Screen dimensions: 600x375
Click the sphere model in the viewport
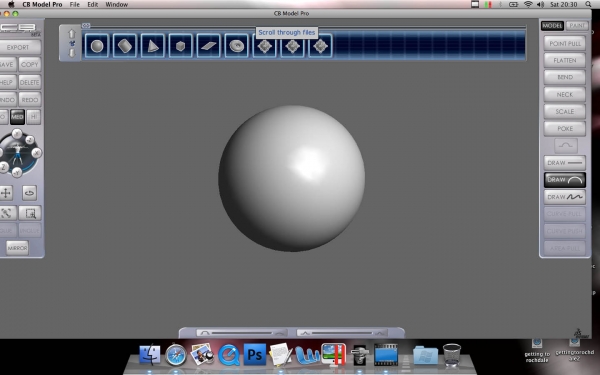pos(292,178)
